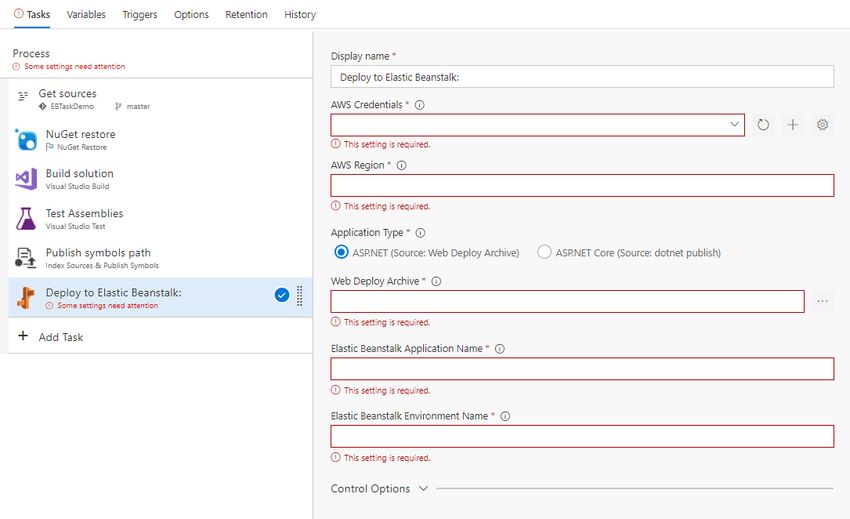Show info for AWS Credentials
Image resolution: width=850 pixels, height=519 pixels.
click(x=420, y=105)
